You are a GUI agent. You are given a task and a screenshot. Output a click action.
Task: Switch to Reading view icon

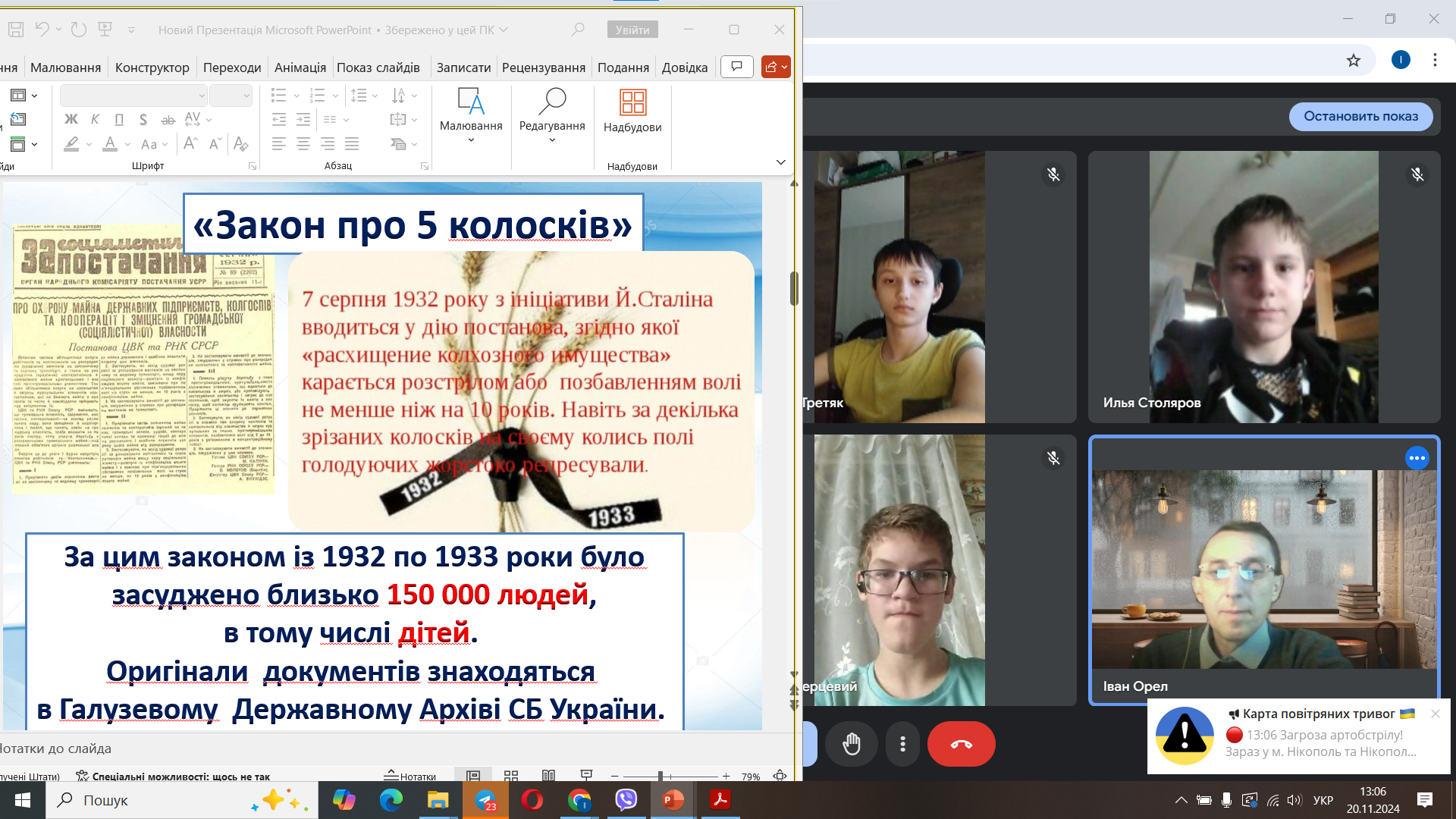pos(549,776)
